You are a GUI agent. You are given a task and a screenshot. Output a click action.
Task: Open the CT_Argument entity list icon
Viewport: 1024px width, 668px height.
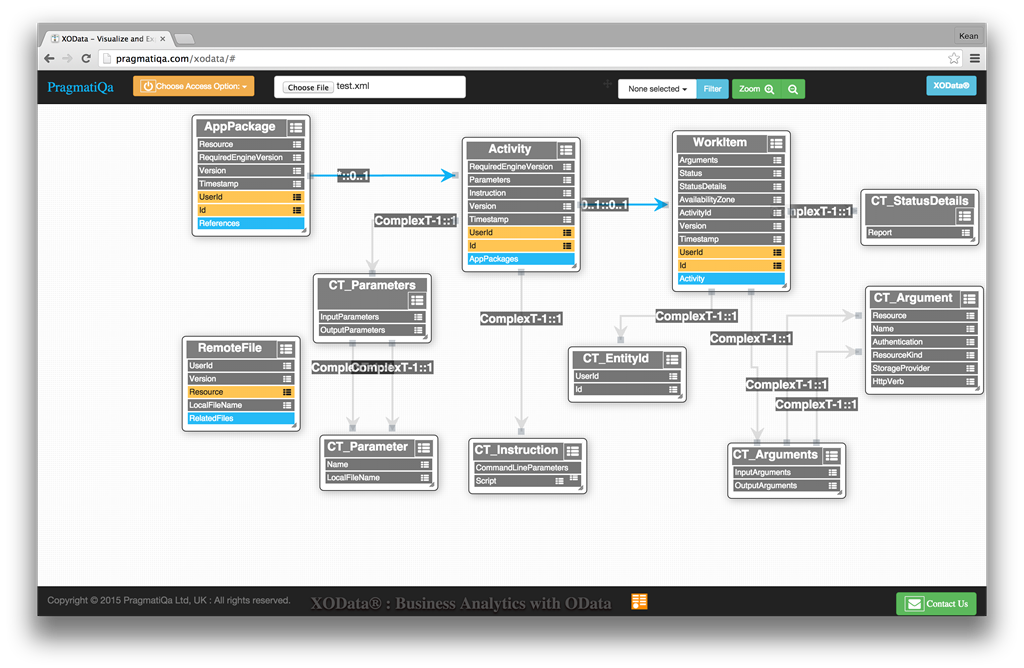coord(970,298)
